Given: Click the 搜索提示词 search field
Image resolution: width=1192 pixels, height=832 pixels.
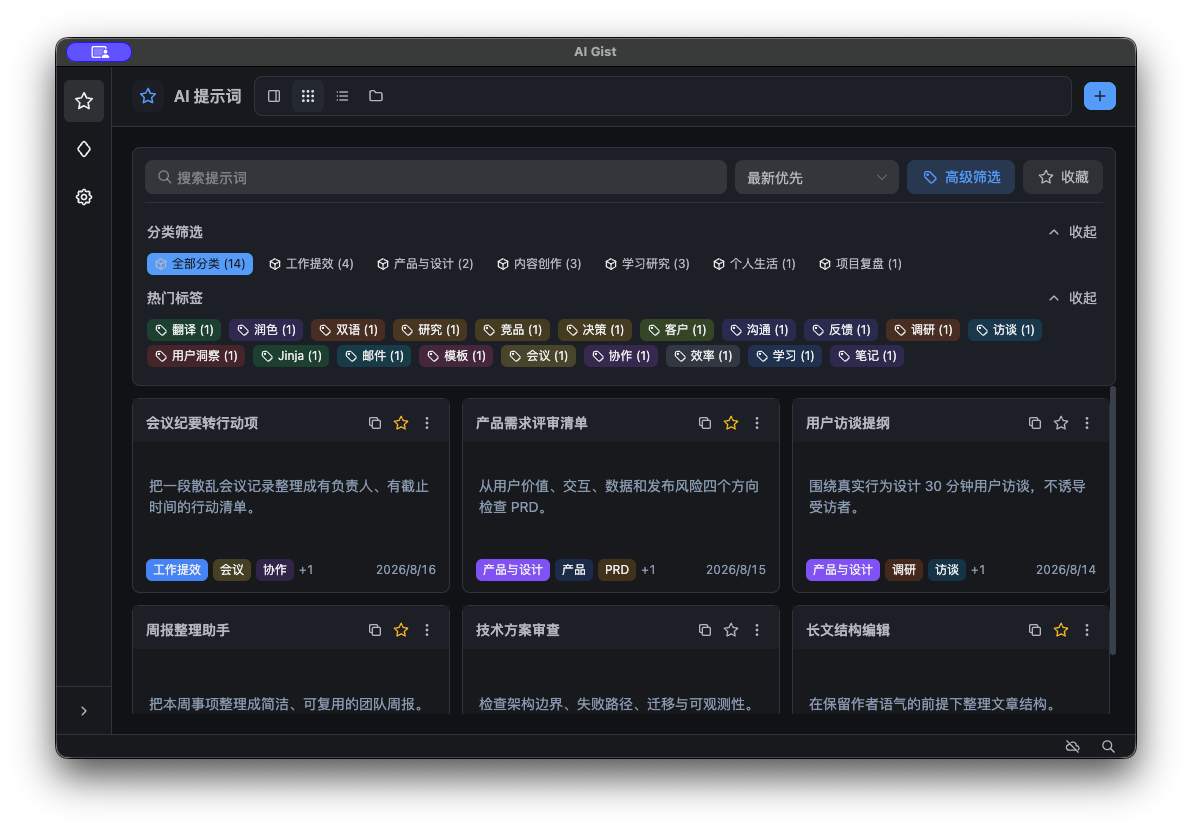Looking at the screenshot, I should coord(436,177).
